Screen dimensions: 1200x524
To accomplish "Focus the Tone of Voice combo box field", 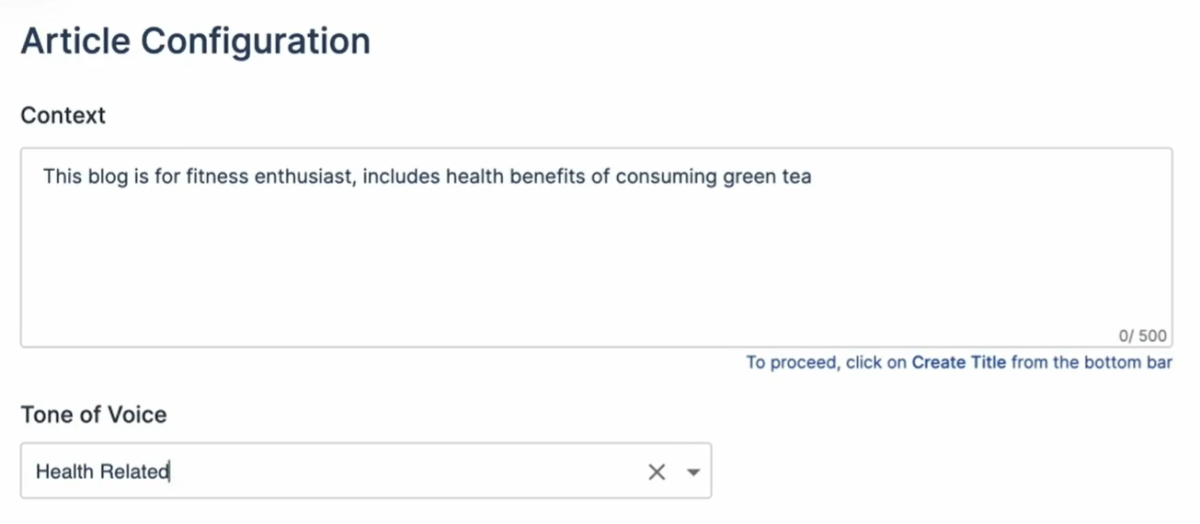I will [400, 472].
